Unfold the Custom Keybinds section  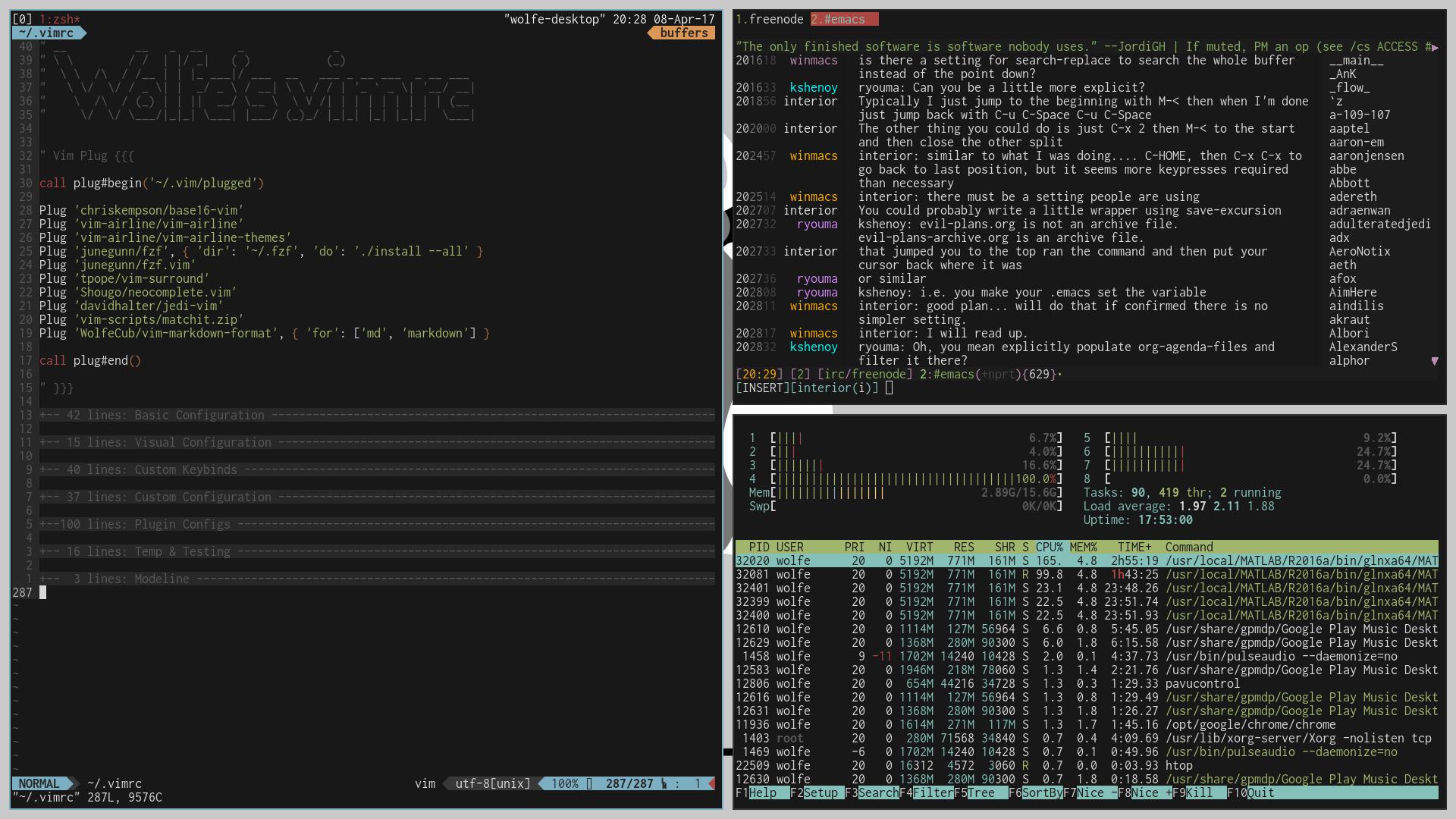coord(186,470)
